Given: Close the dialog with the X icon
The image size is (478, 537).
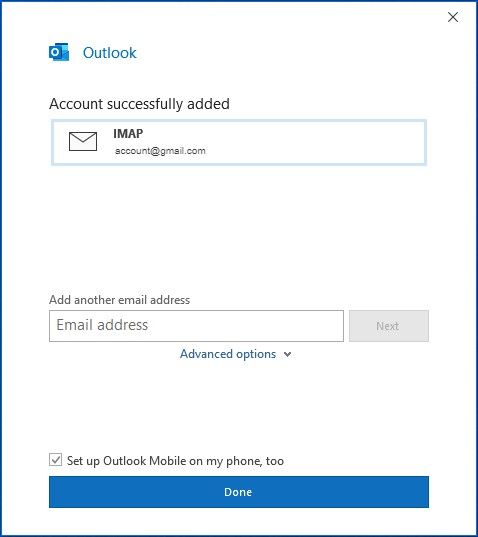Looking at the screenshot, I should click(453, 17).
